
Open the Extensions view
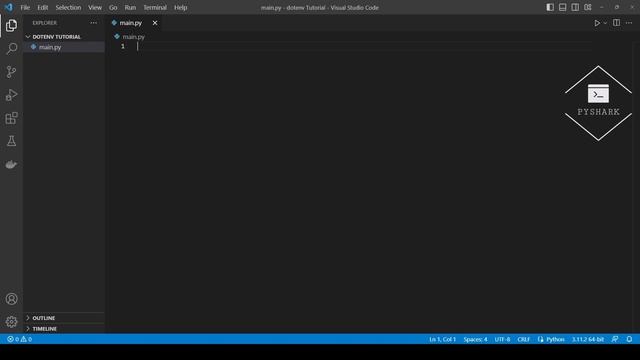11,118
